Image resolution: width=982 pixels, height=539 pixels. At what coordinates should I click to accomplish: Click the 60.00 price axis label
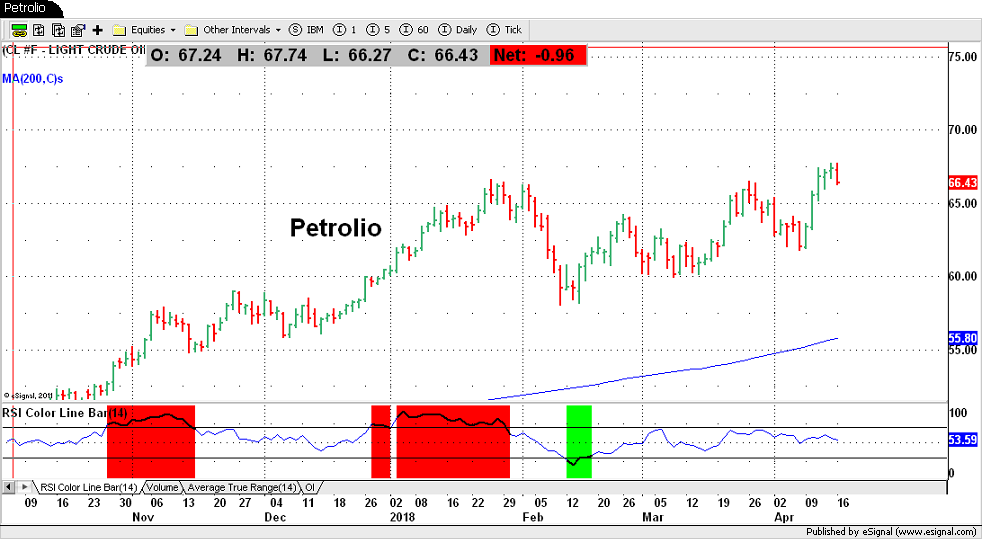point(963,276)
